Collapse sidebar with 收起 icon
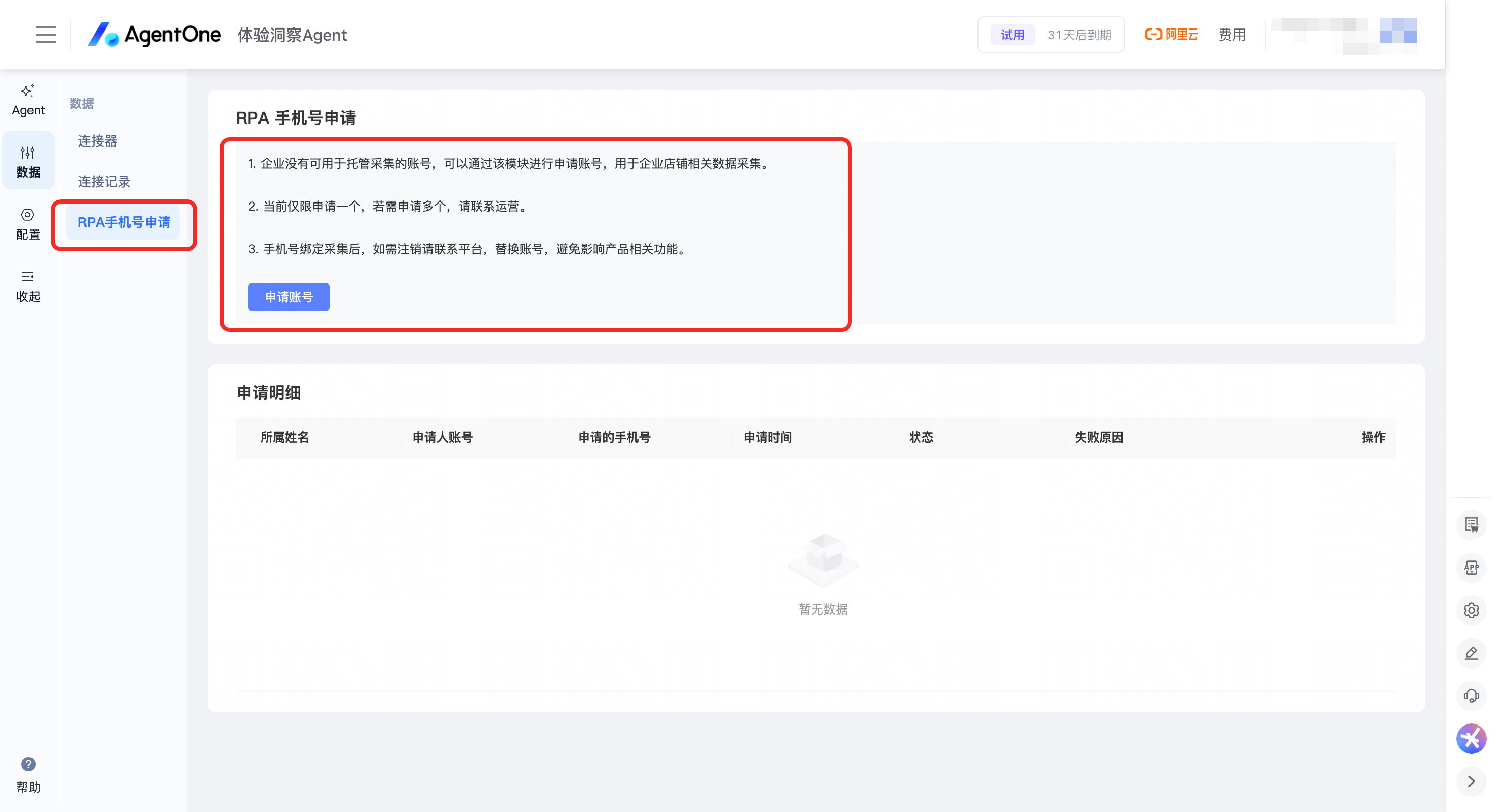This screenshot has width=1496, height=812. pos(28,286)
